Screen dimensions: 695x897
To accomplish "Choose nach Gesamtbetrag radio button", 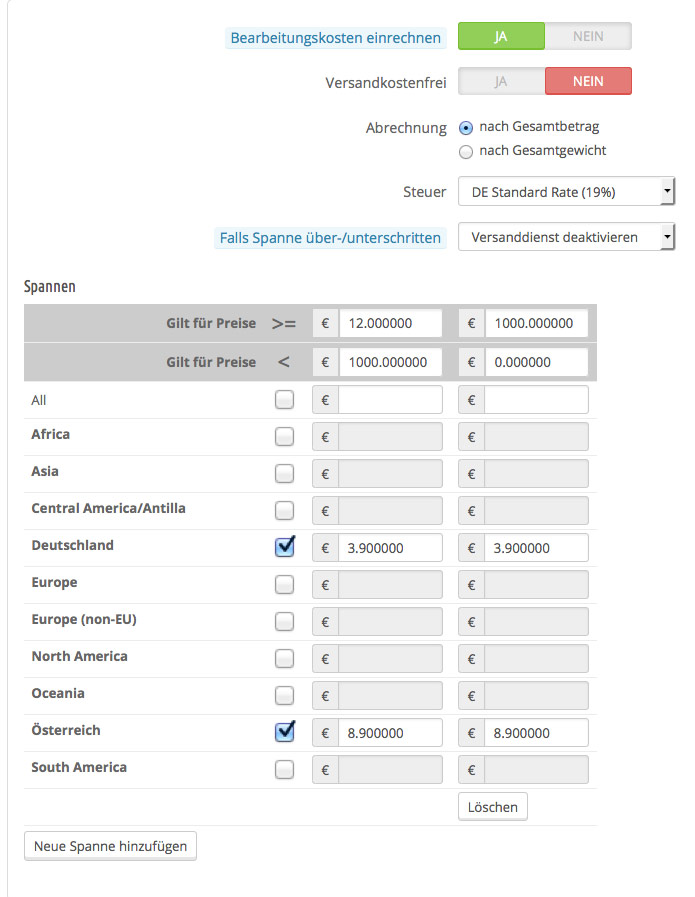I will (465, 128).
